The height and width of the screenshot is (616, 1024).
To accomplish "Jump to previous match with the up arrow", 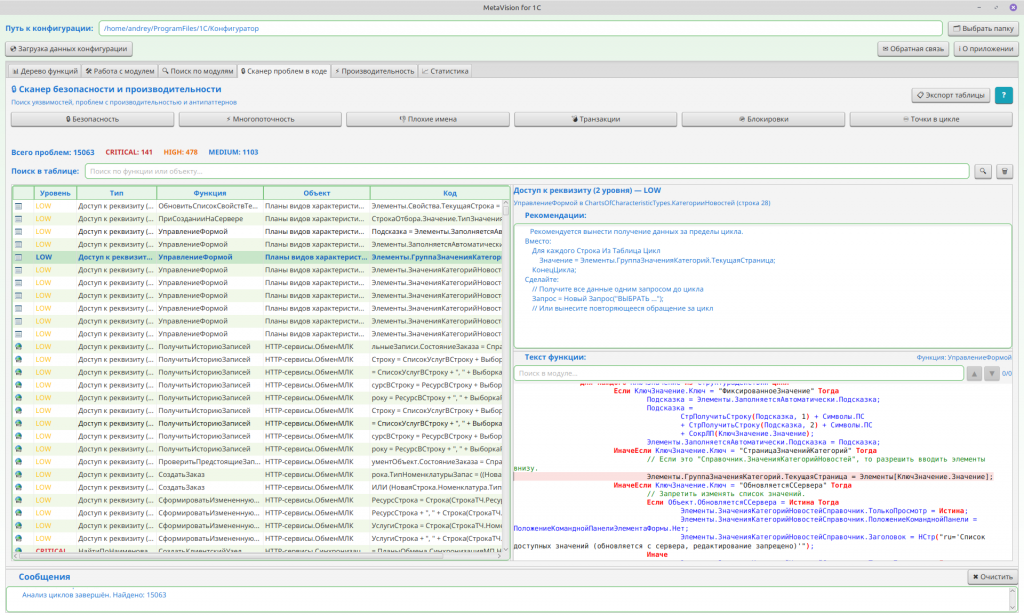I will click(974, 373).
